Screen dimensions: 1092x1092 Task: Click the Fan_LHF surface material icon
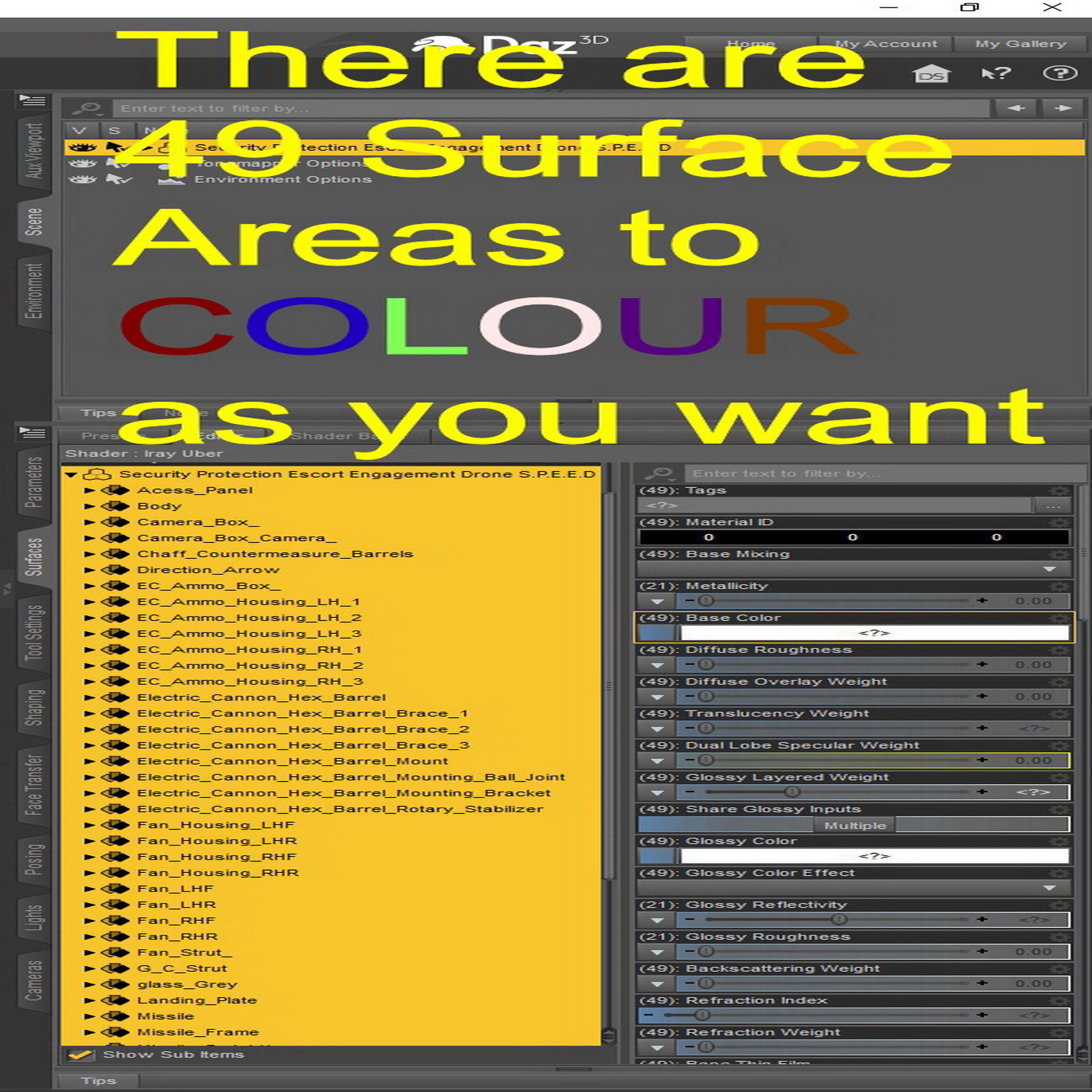point(115,889)
